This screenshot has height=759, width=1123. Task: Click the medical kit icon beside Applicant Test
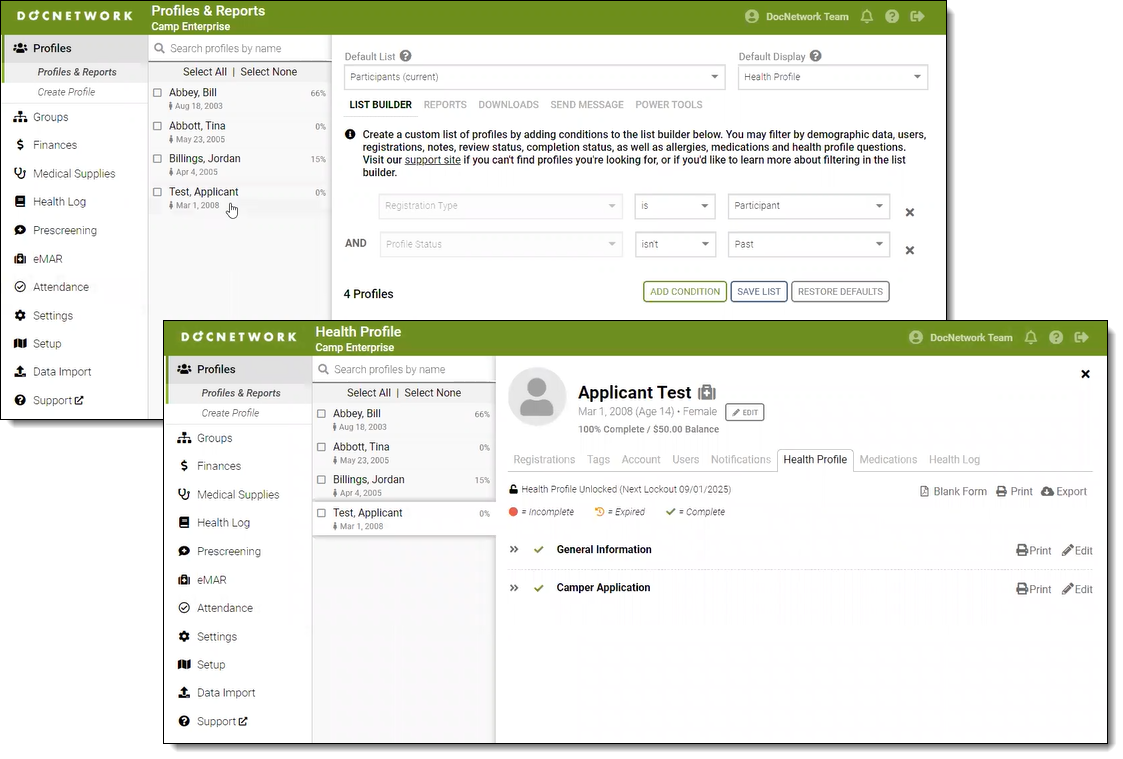707,393
